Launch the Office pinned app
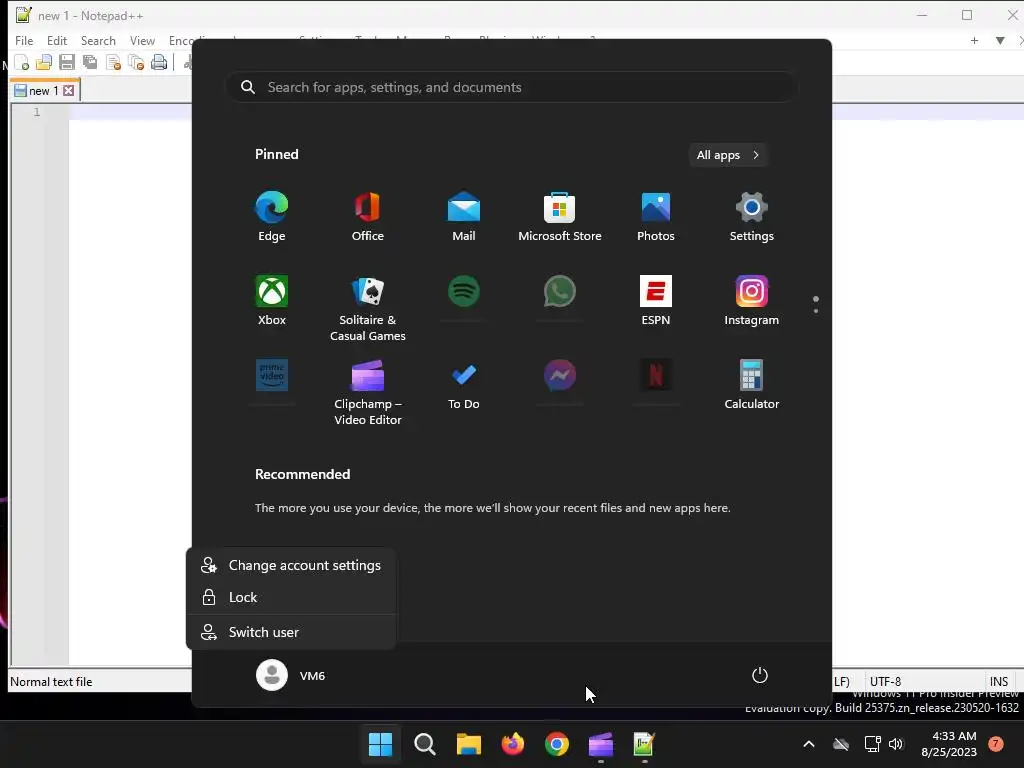The height and width of the screenshot is (768, 1024). tap(368, 217)
